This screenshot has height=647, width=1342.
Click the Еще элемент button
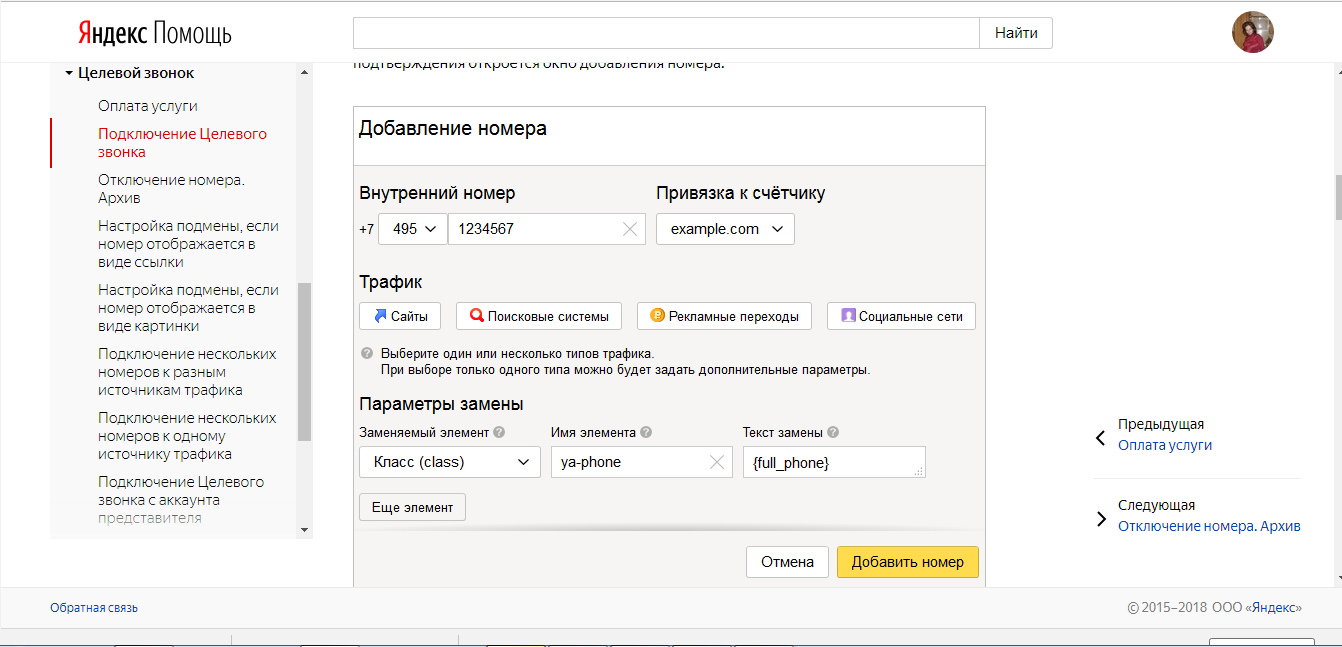[x=412, y=507]
